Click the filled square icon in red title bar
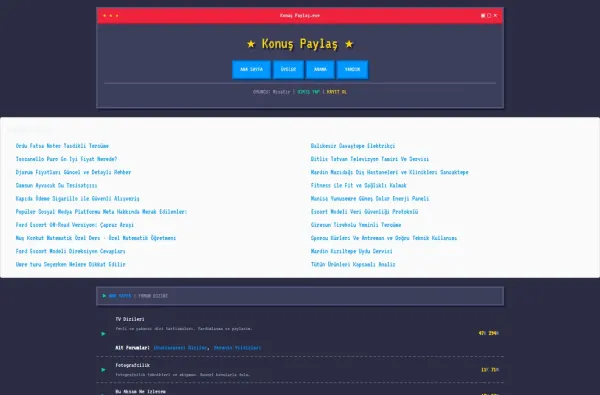600x395 pixels. [483, 16]
